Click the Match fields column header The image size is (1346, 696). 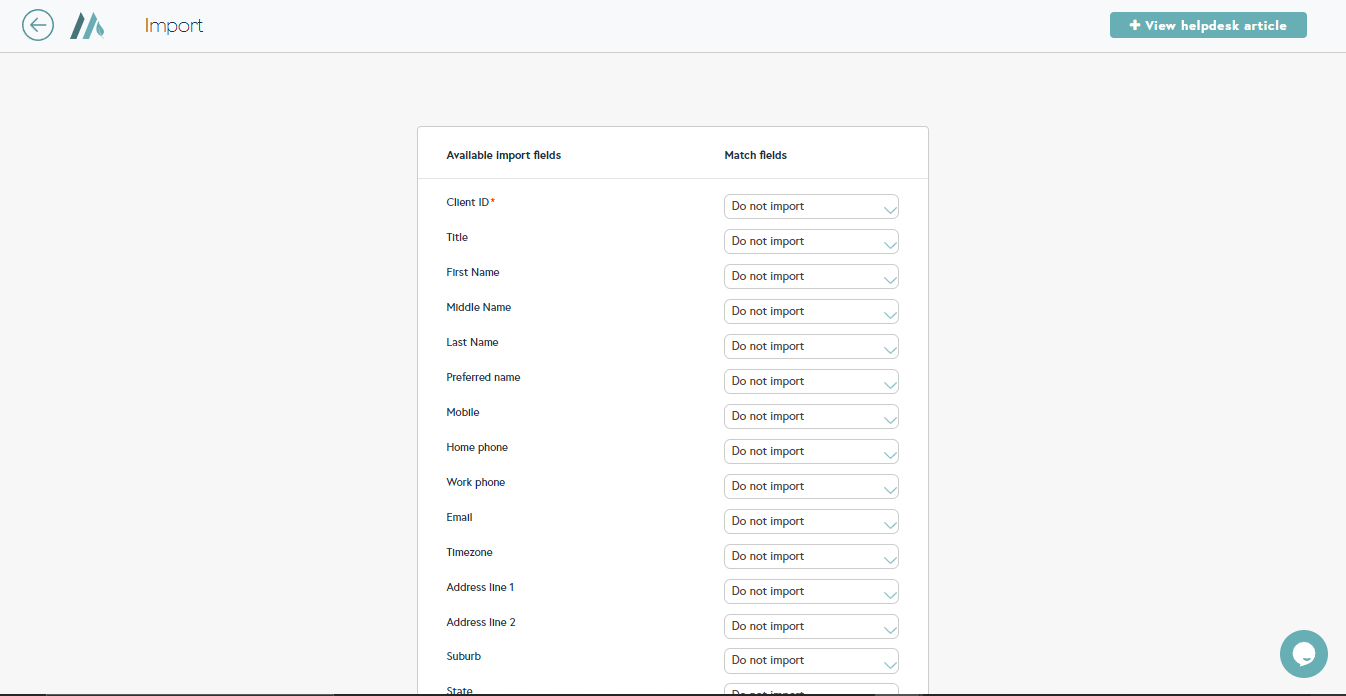755,156
